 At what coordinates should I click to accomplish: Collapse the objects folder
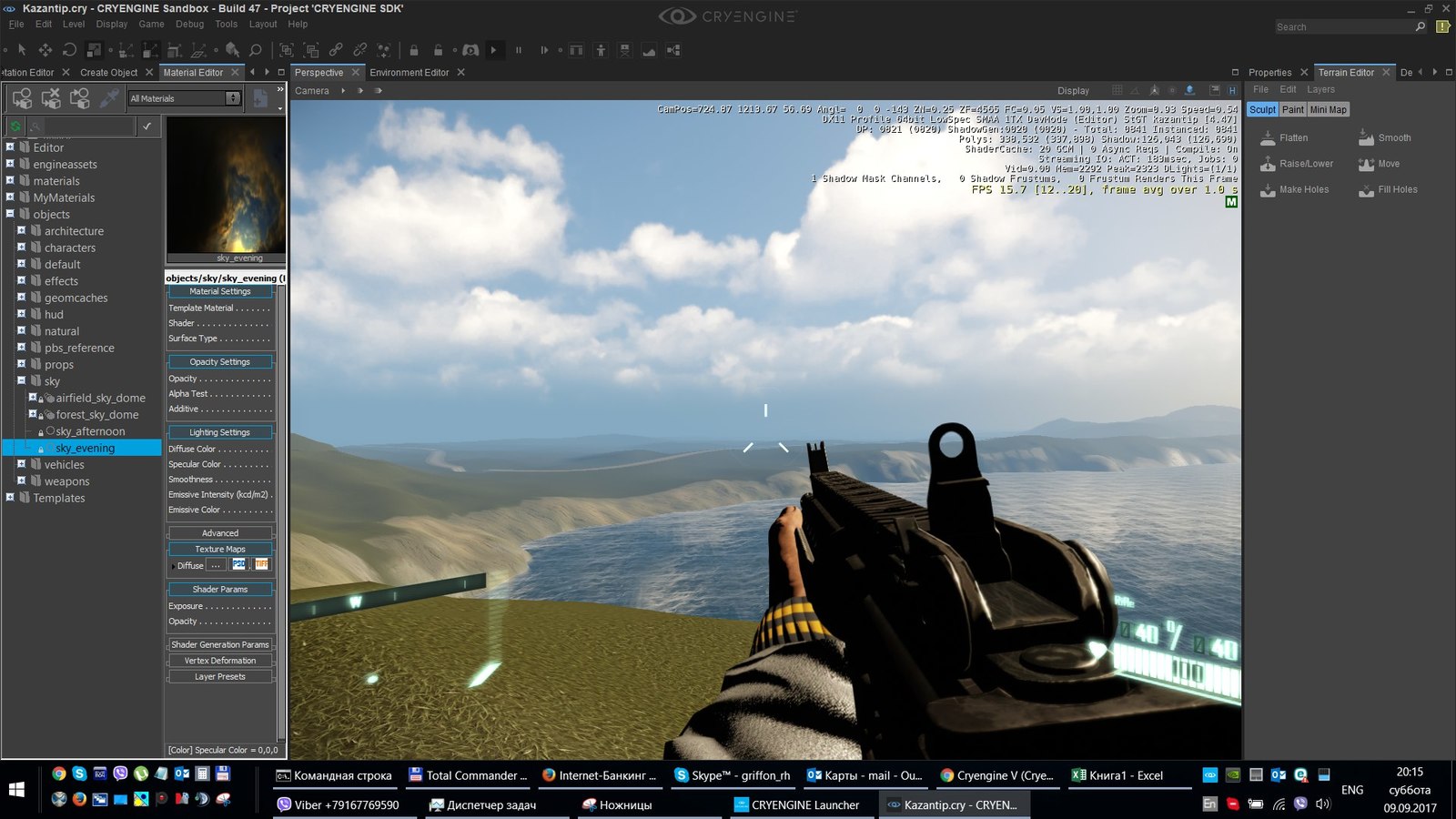(x=10, y=214)
